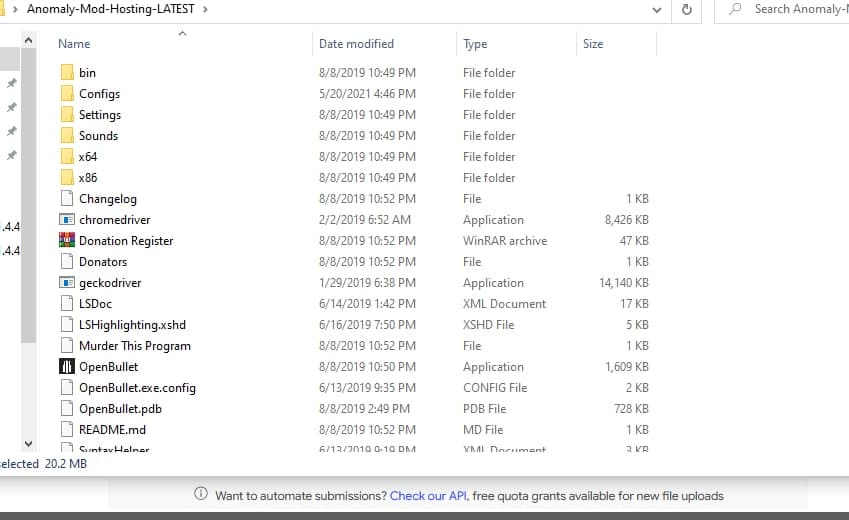The width and height of the screenshot is (849, 520).
Task: Select the OpenBullet.exe.config file icon
Action: [67, 388]
